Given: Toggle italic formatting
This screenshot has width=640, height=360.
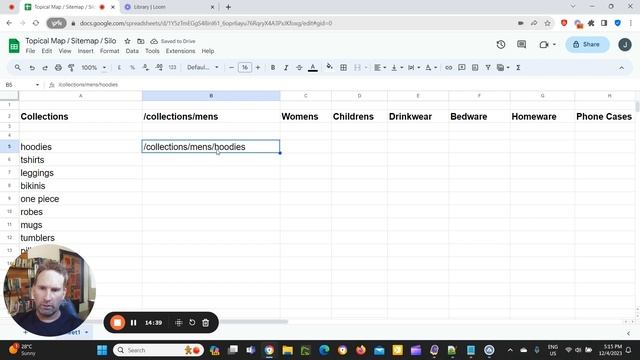Looking at the screenshot, I should (286, 67).
